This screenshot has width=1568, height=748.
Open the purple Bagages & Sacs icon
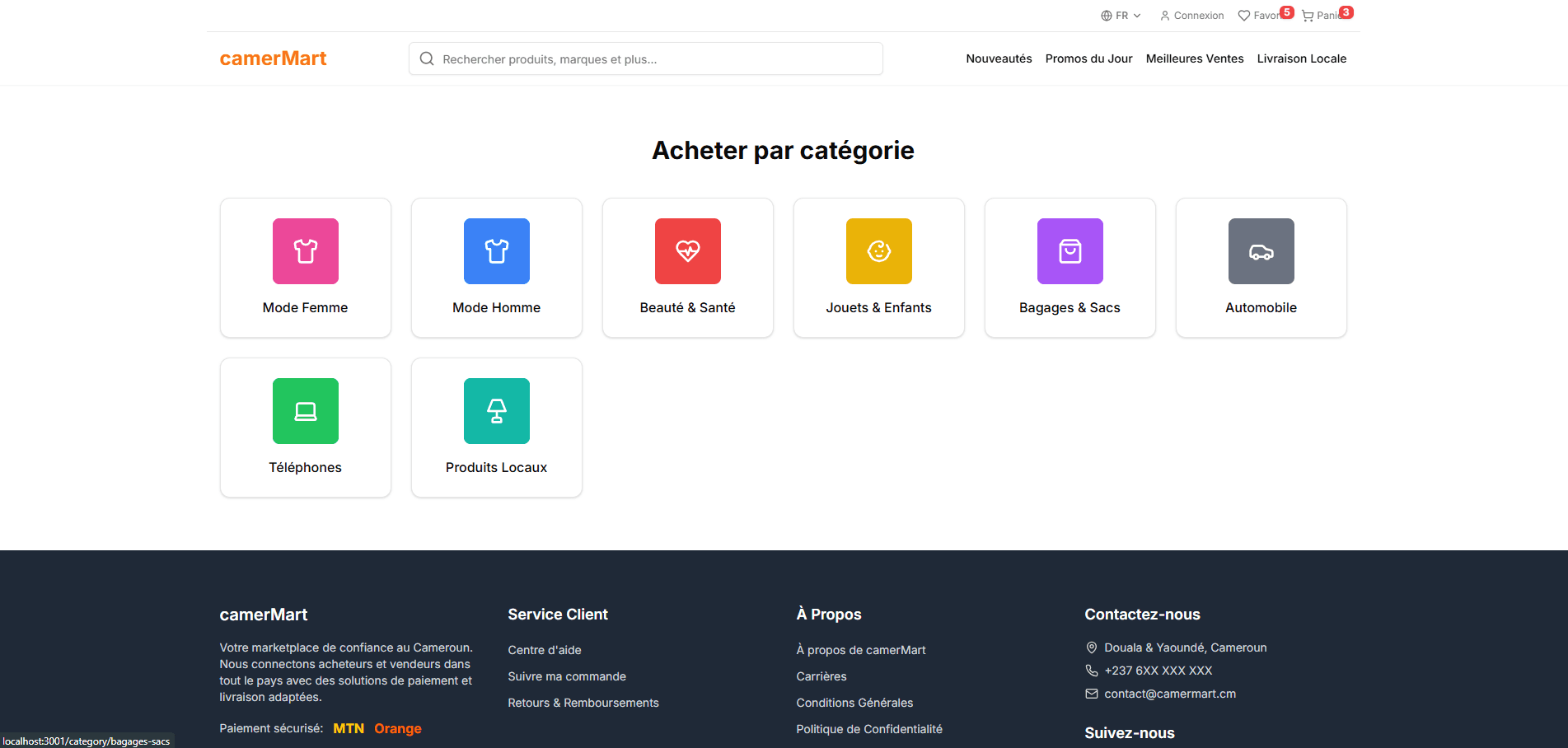1070,251
